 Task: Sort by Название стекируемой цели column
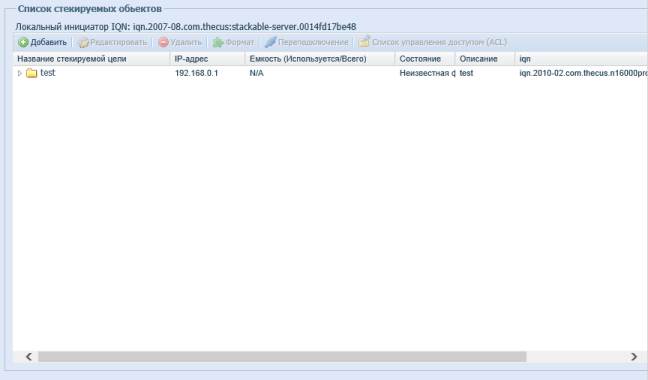91,59
